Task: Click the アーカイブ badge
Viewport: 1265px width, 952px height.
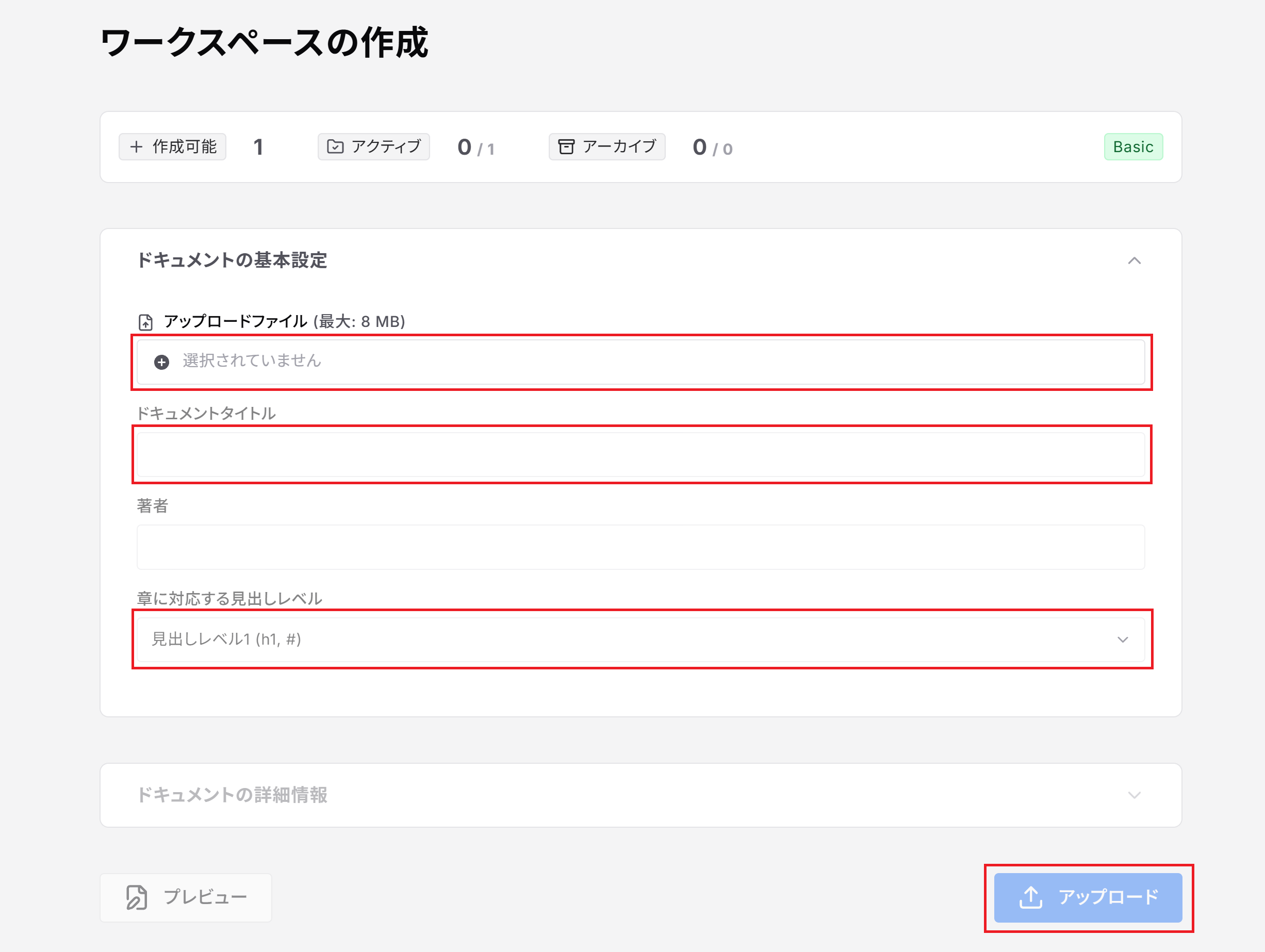Action: point(607,147)
